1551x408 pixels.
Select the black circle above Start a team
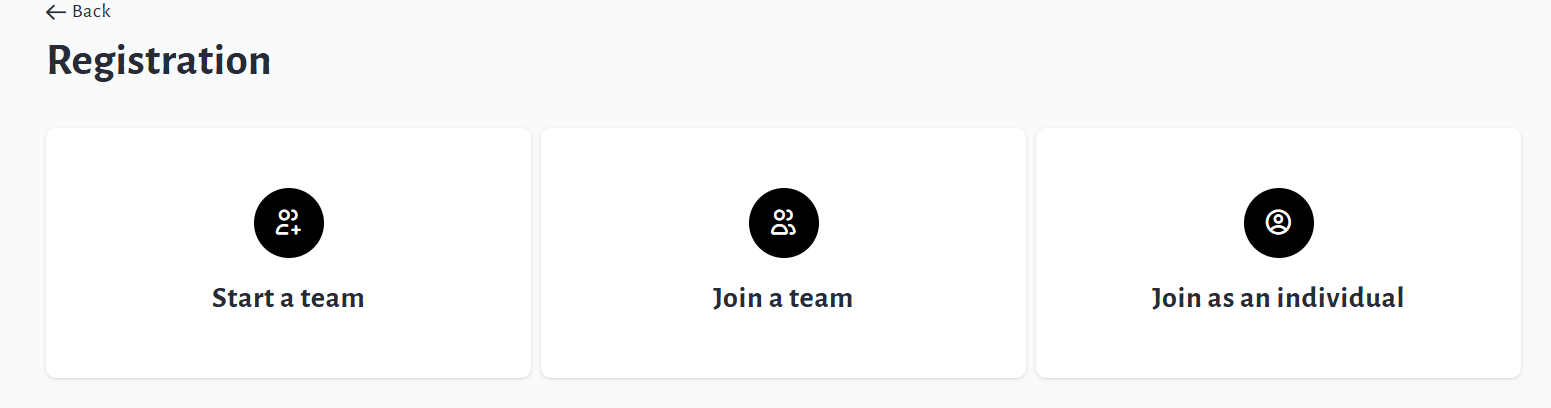[x=289, y=223]
